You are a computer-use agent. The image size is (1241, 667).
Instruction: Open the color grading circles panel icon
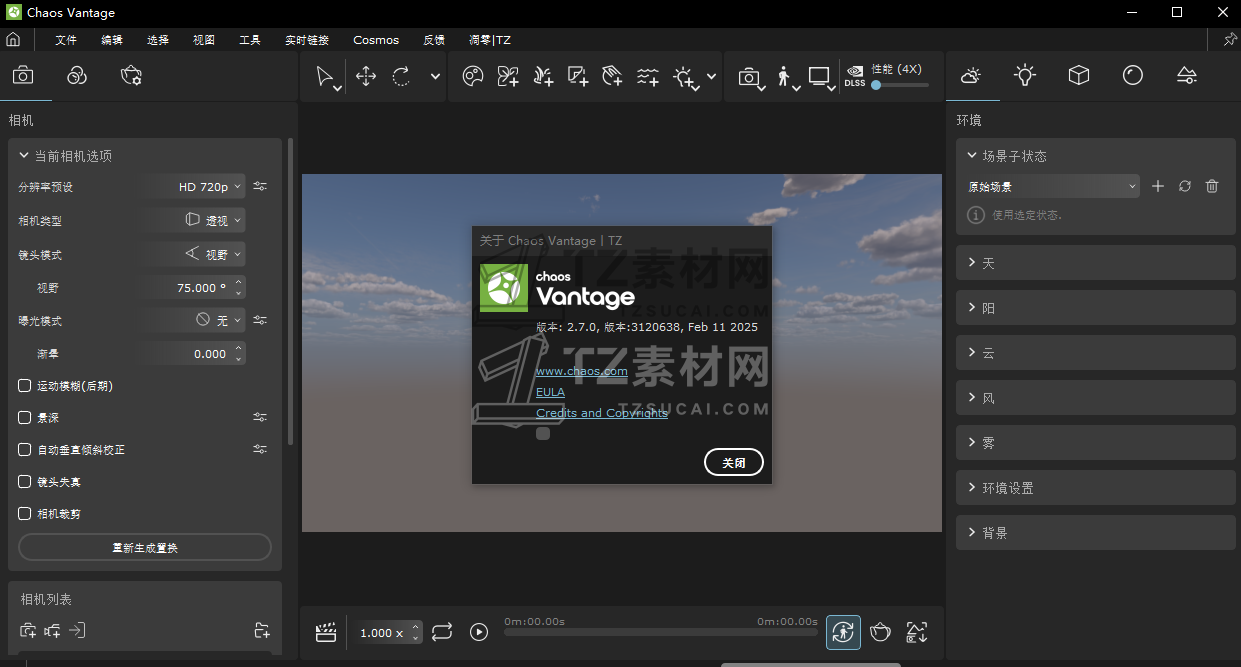point(77,75)
